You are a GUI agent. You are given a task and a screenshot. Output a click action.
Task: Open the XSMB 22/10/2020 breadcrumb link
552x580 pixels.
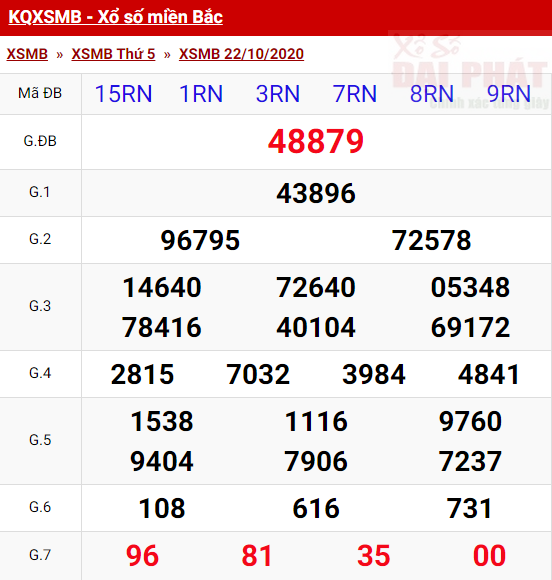pos(241,54)
